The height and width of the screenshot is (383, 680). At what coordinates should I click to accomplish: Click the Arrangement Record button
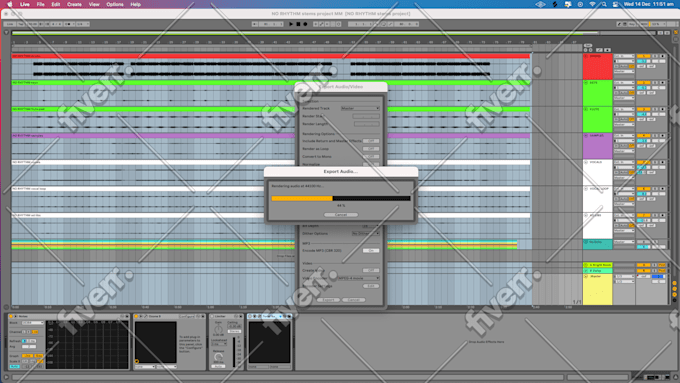(x=305, y=24)
